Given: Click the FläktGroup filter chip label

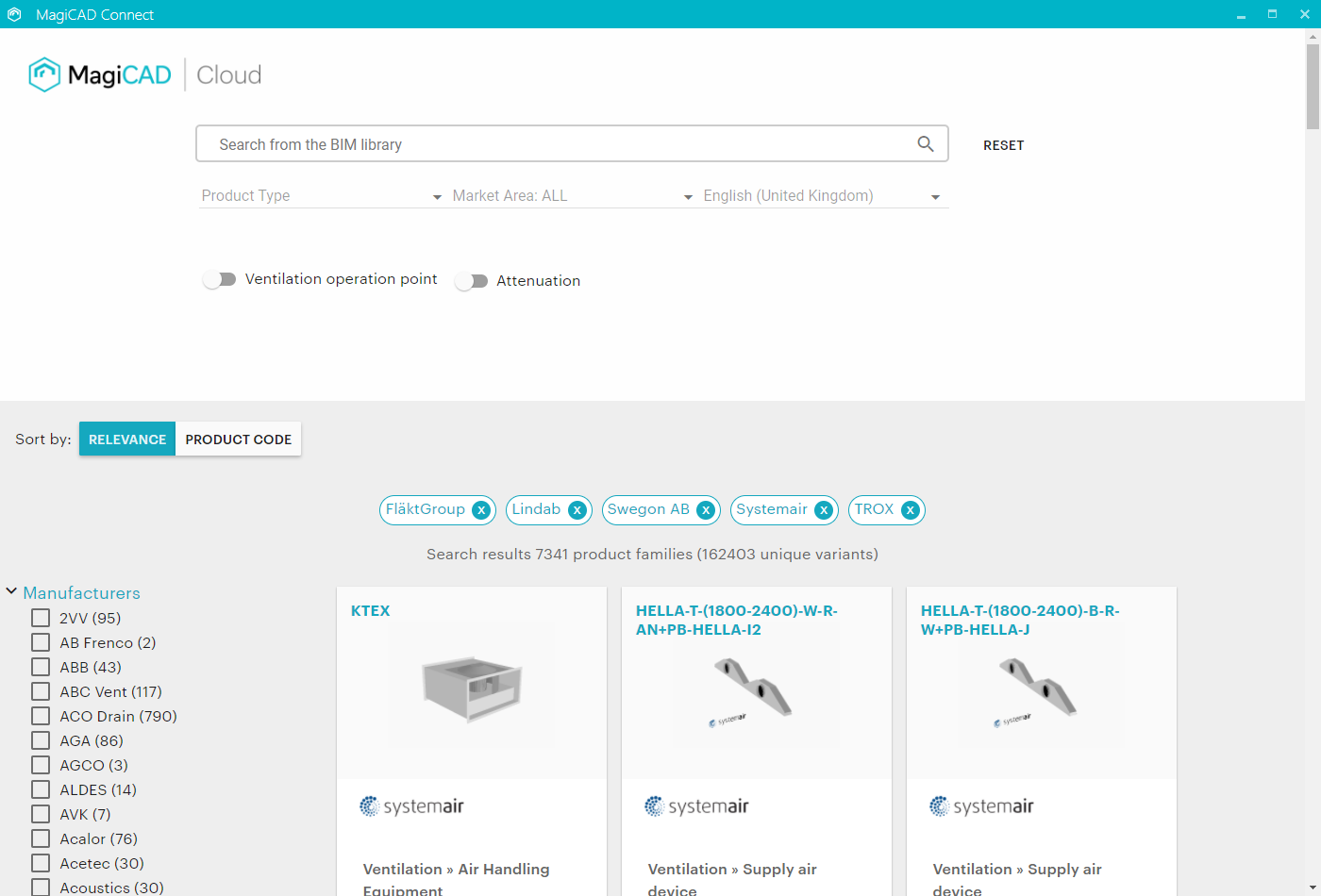Looking at the screenshot, I should (426, 509).
